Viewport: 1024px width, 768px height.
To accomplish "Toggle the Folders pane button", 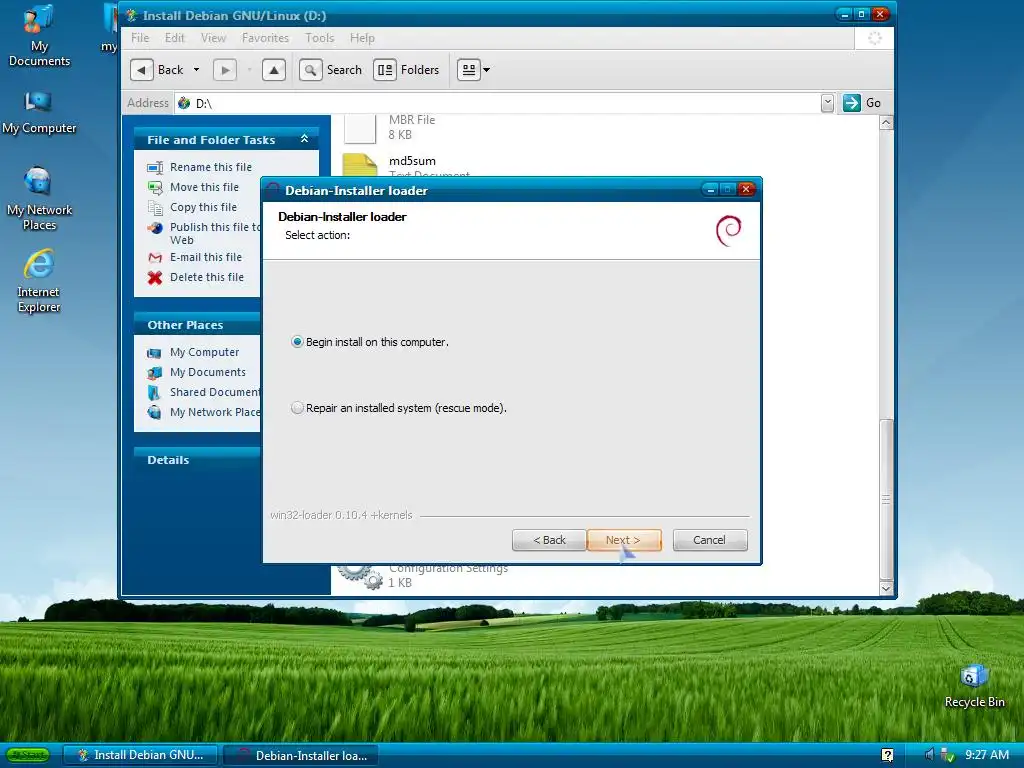I will click(406, 70).
